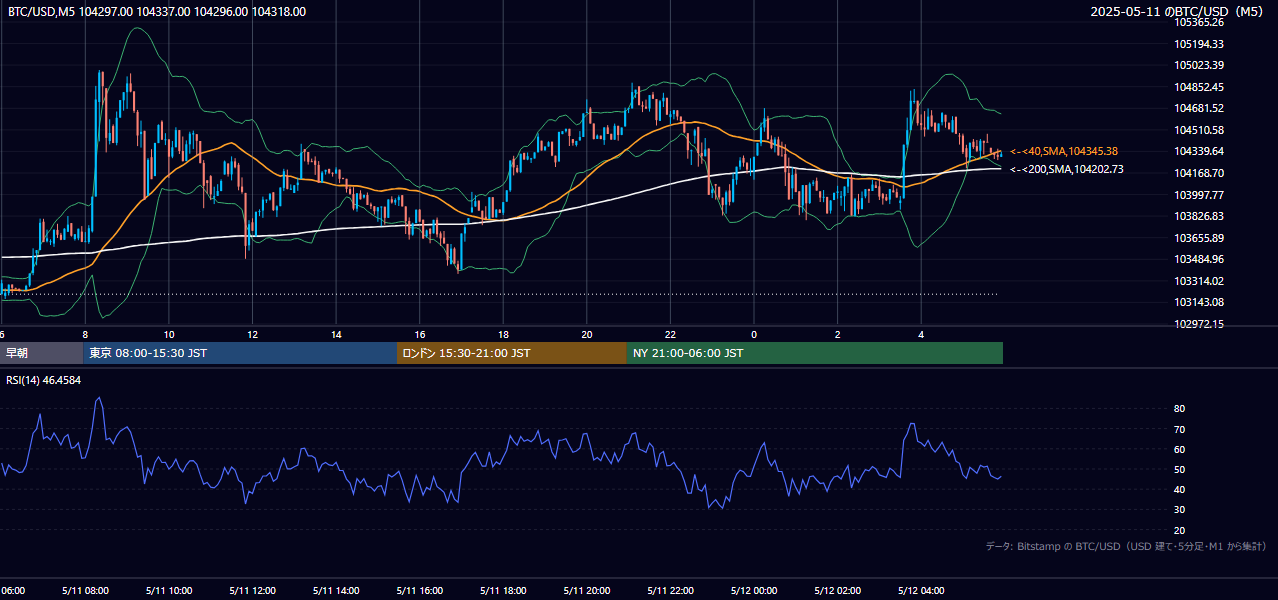Click the Bitstamp data source note
The width and height of the screenshot is (1278, 600).
pyautogui.click(x=1126, y=546)
